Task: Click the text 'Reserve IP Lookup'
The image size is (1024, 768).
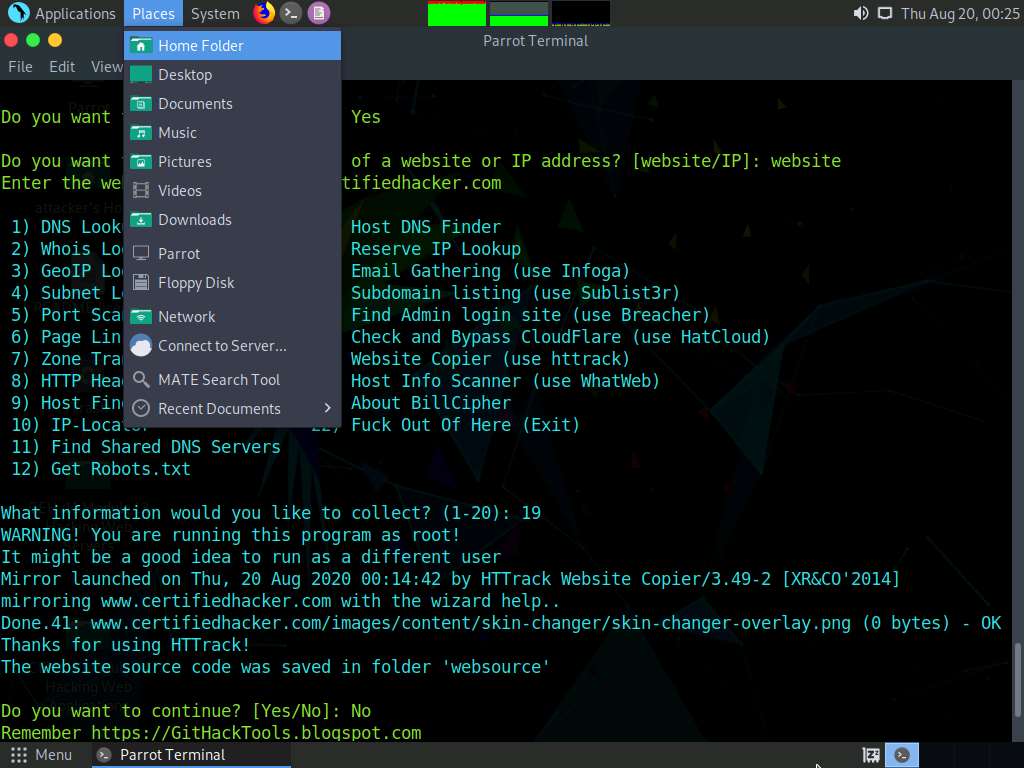Action: pyautogui.click(x=436, y=249)
